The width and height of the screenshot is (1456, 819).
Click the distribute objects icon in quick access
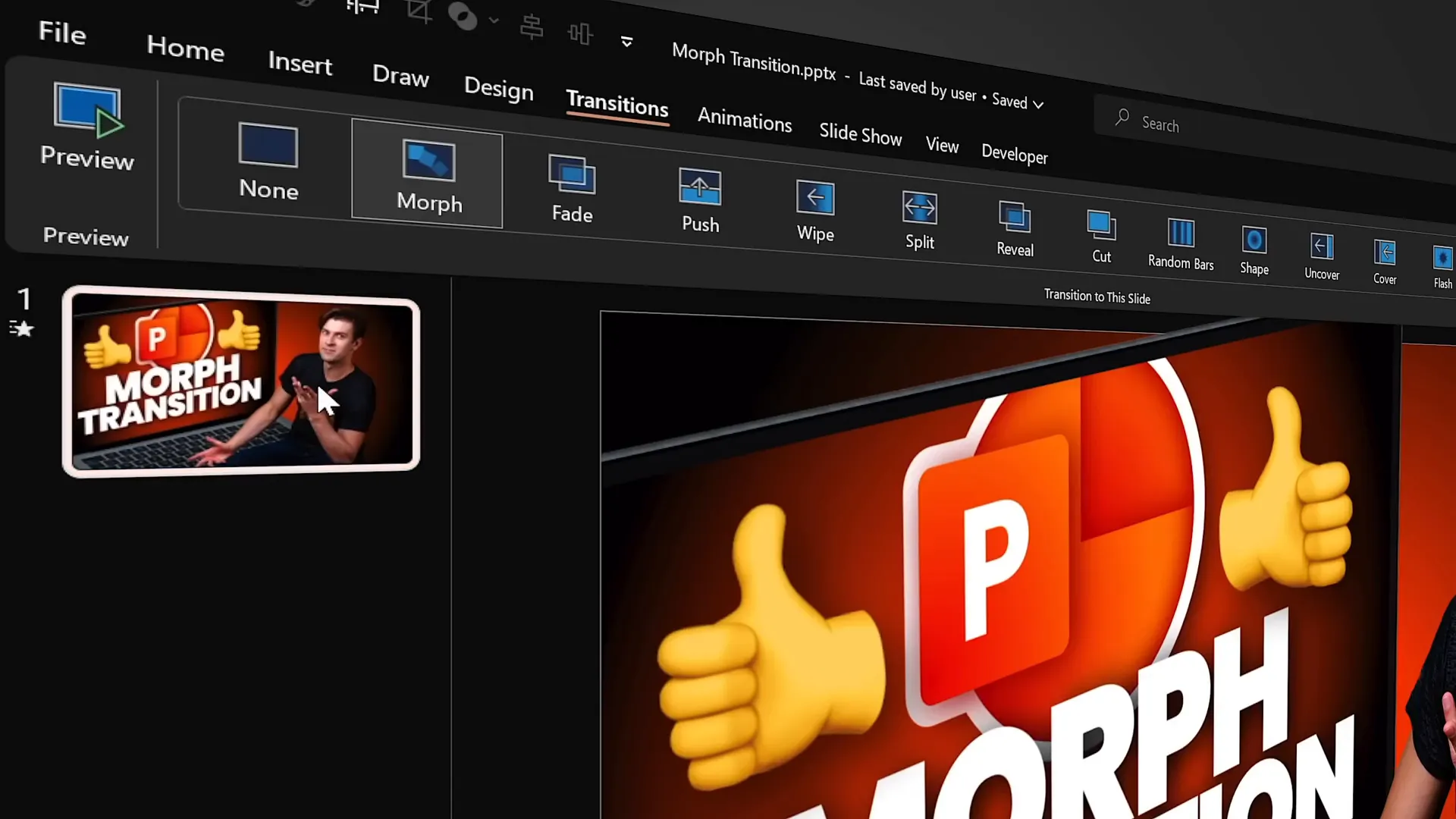pos(580,33)
